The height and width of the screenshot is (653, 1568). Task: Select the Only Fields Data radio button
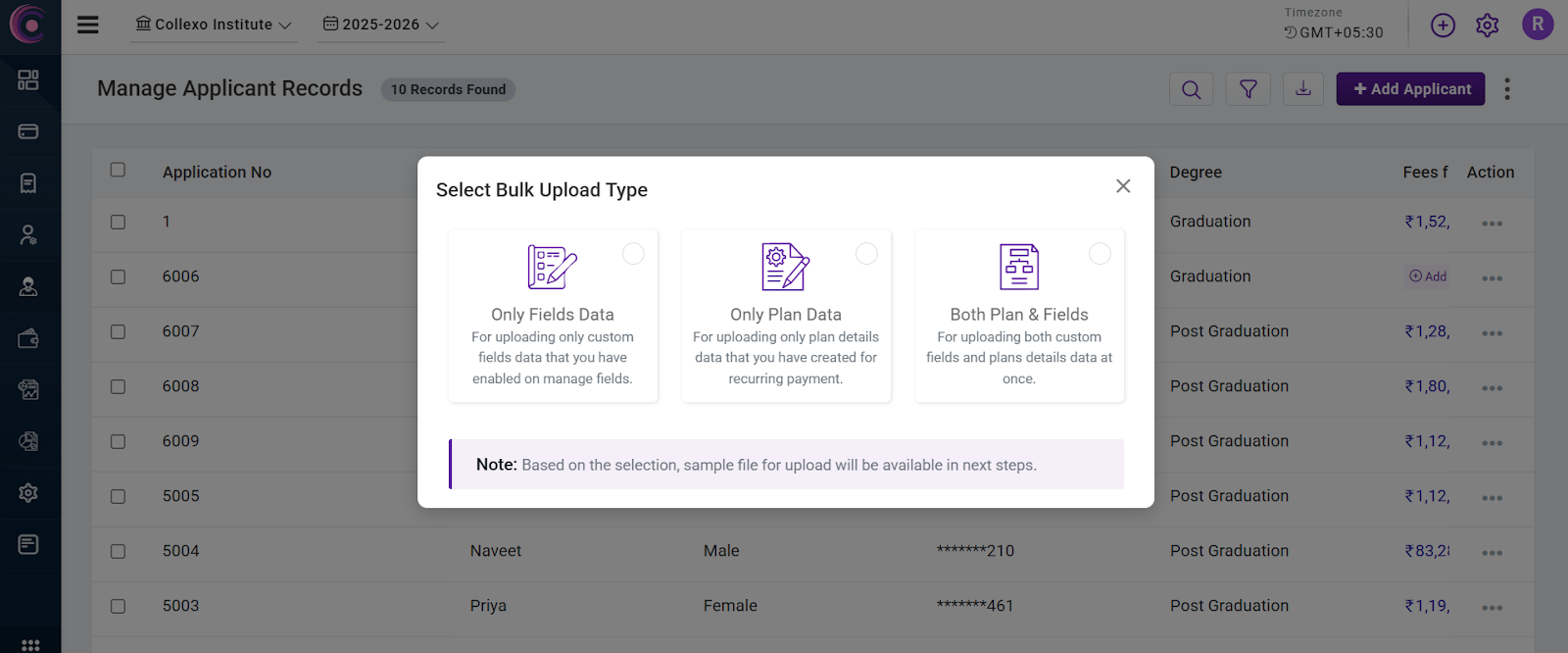[x=633, y=254]
